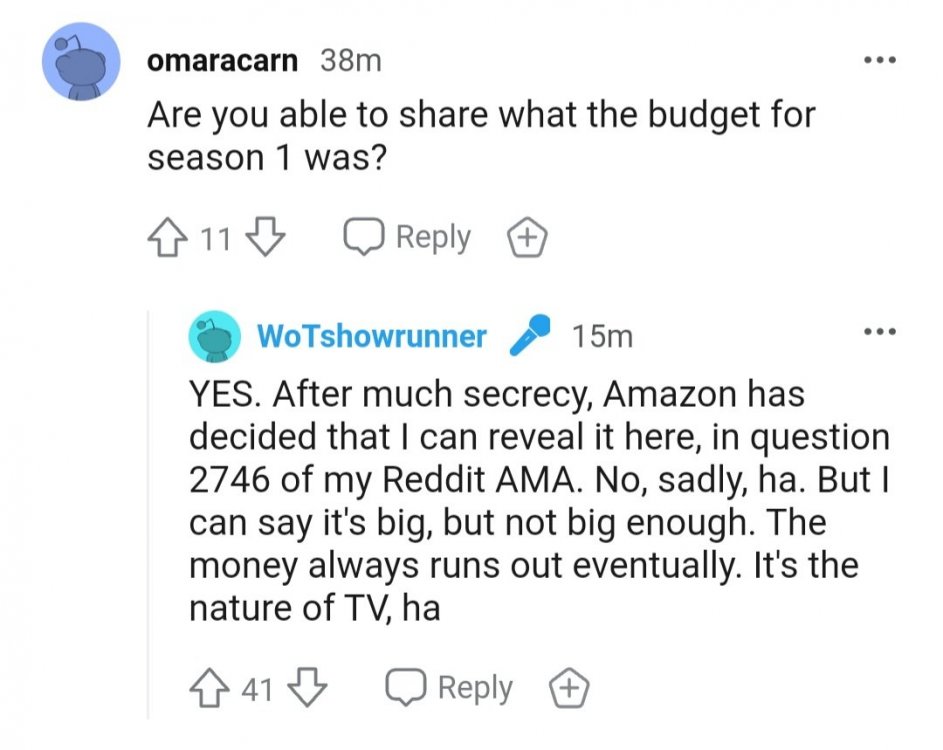Give award to omaracarn's comment
The height and width of the screenshot is (750, 943).
[x=526, y=238]
